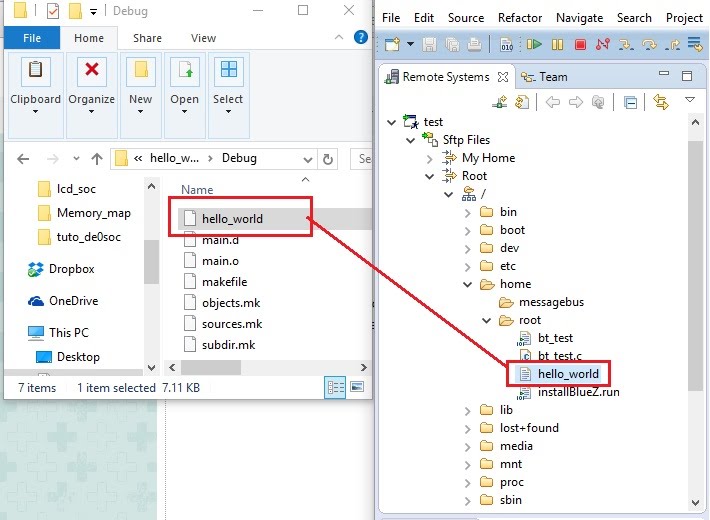Screen dimensions: 710x520
Task: Switch Explorer to large icons view
Action: pos(357,387)
